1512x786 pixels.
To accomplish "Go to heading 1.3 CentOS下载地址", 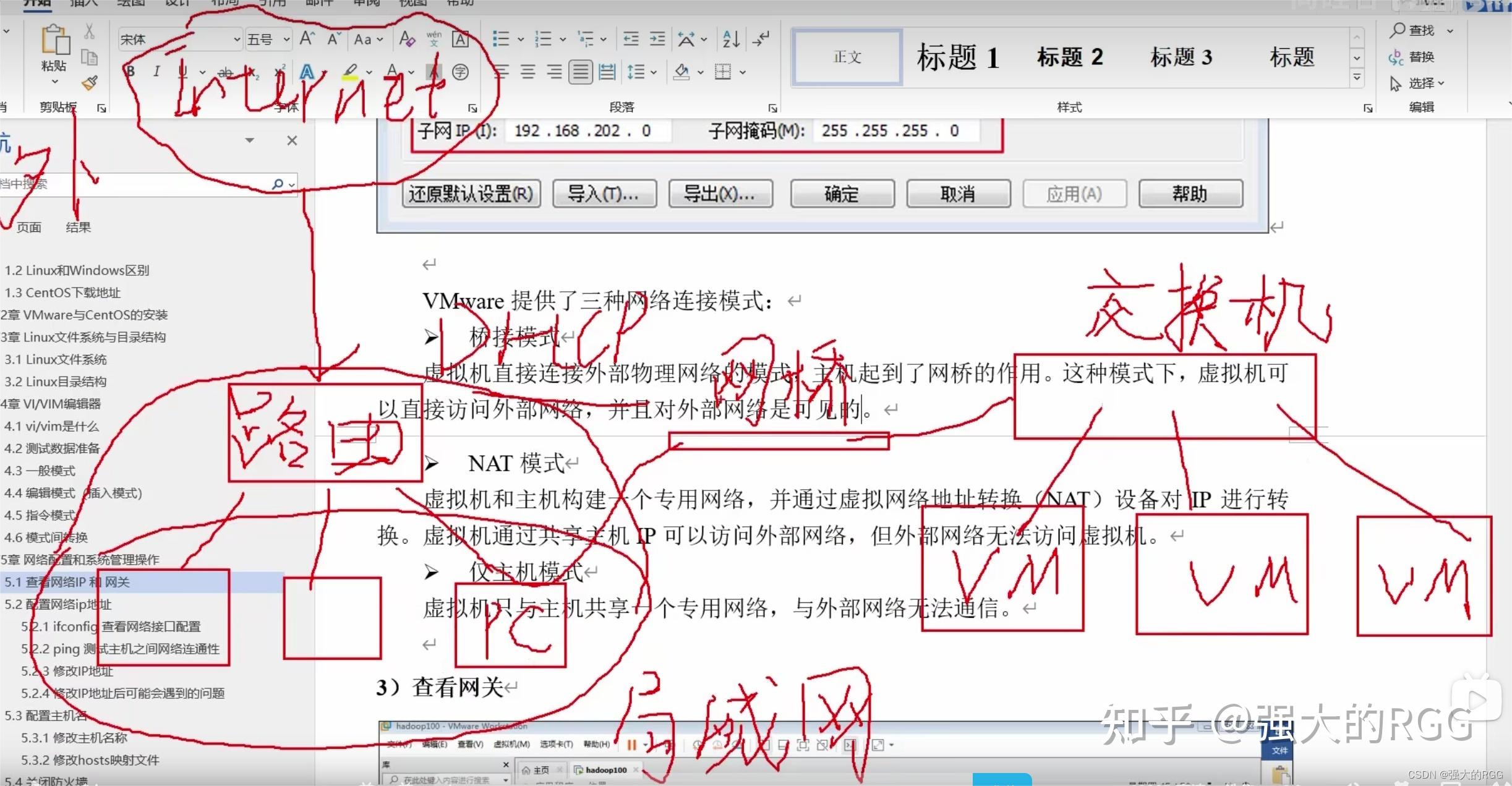I will pyautogui.click(x=62, y=293).
